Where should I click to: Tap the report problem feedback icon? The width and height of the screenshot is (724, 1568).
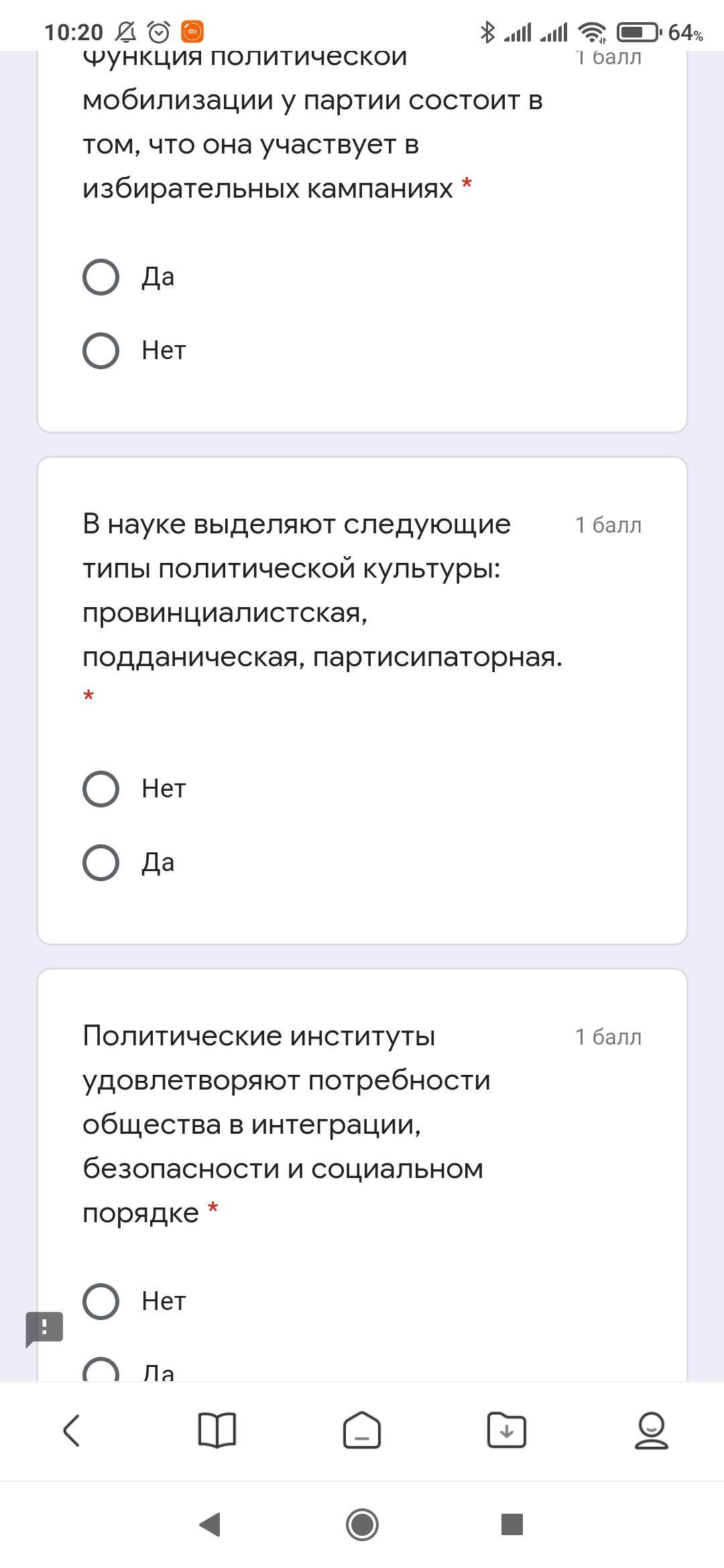(x=44, y=1327)
